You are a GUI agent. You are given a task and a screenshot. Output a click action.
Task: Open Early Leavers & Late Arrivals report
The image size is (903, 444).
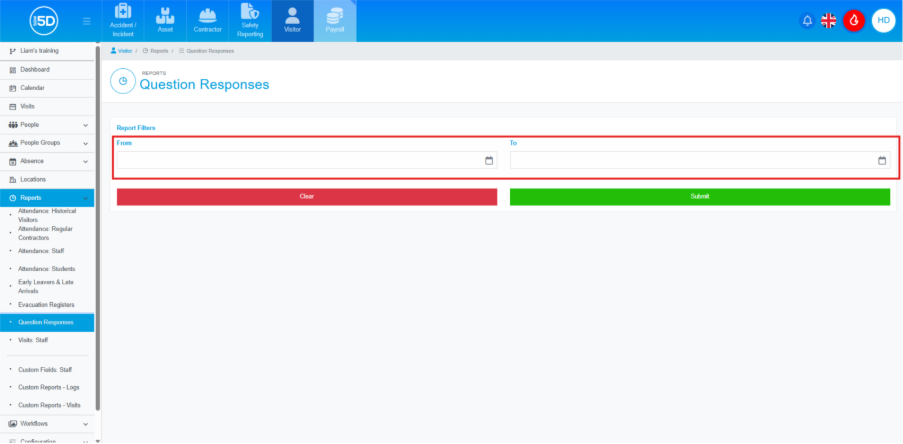tap(46, 287)
